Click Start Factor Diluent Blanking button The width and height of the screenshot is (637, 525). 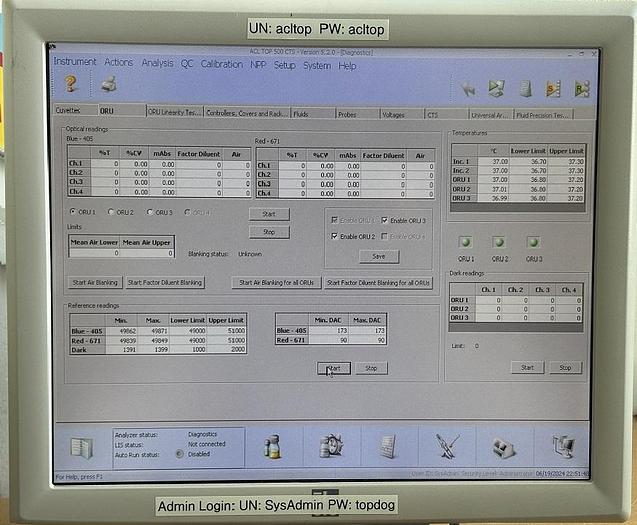click(x=165, y=282)
